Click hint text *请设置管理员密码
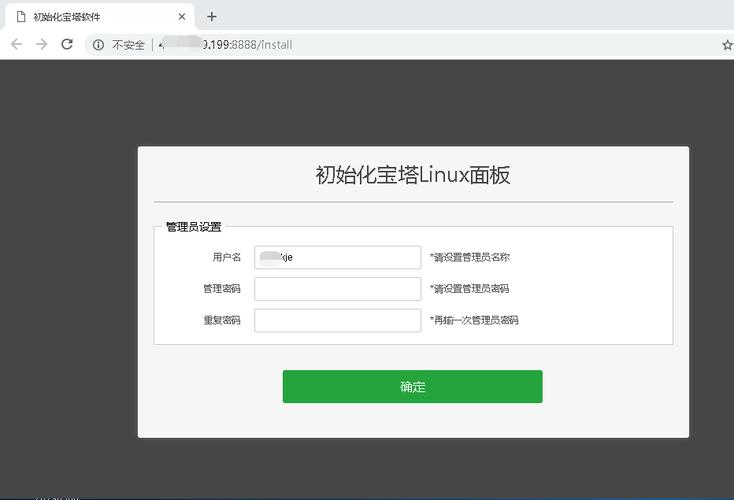Viewport: 734px width, 500px height. pyautogui.click(x=470, y=289)
